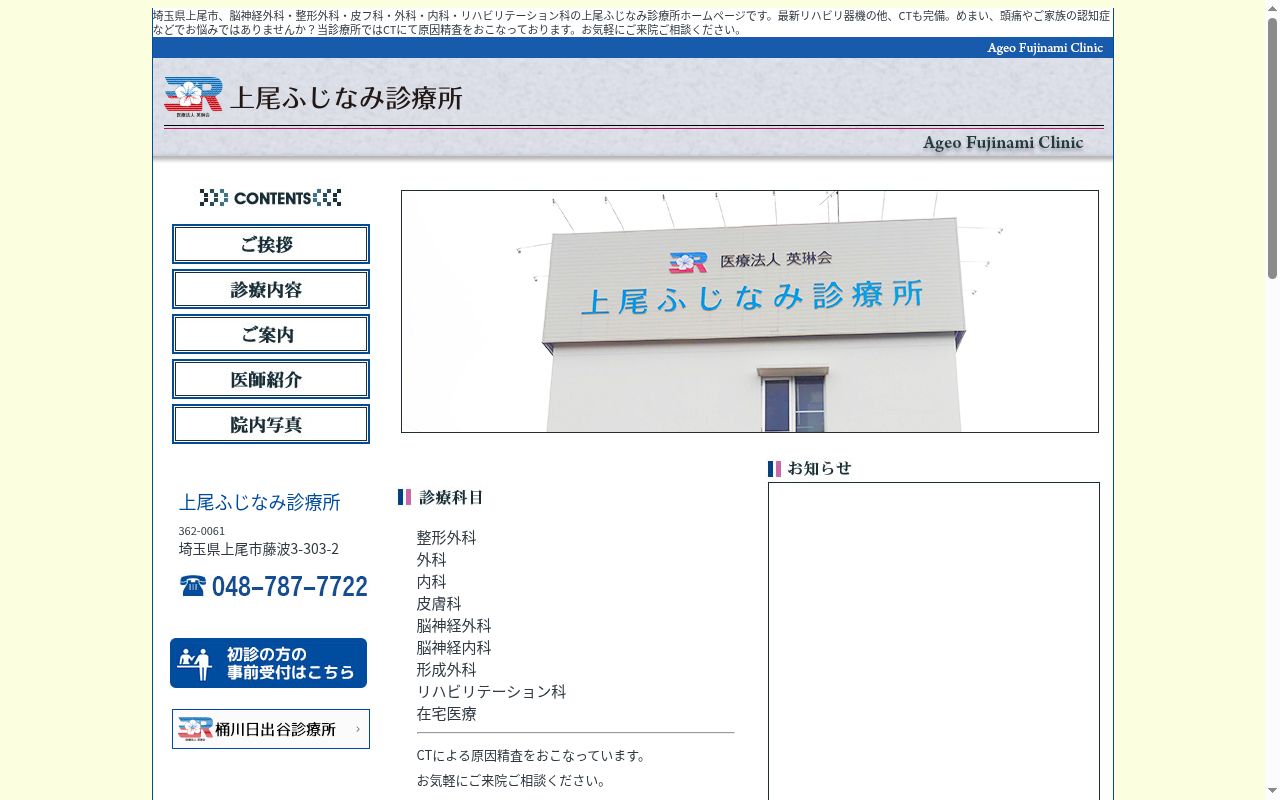Click inside the お知らせ news box
This screenshot has width=1280, height=800.
pos(934,641)
